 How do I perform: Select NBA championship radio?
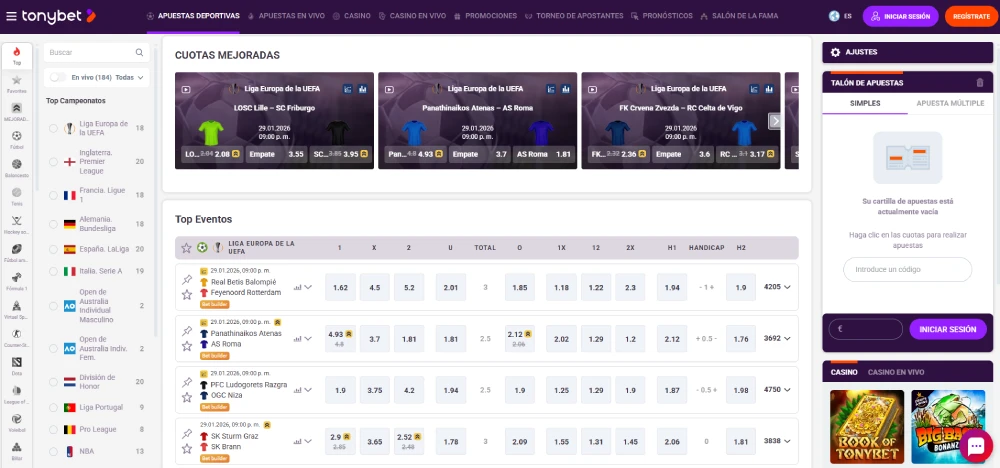54,451
